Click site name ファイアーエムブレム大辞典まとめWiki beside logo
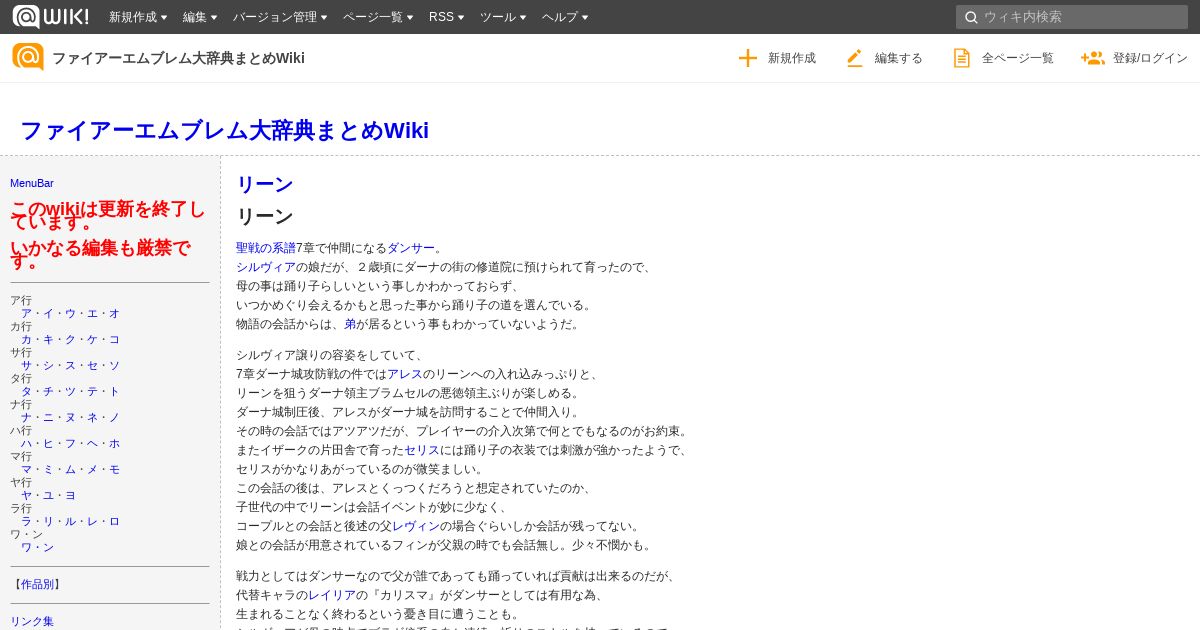The height and width of the screenshot is (630, 1200). (x=178, y=58)
